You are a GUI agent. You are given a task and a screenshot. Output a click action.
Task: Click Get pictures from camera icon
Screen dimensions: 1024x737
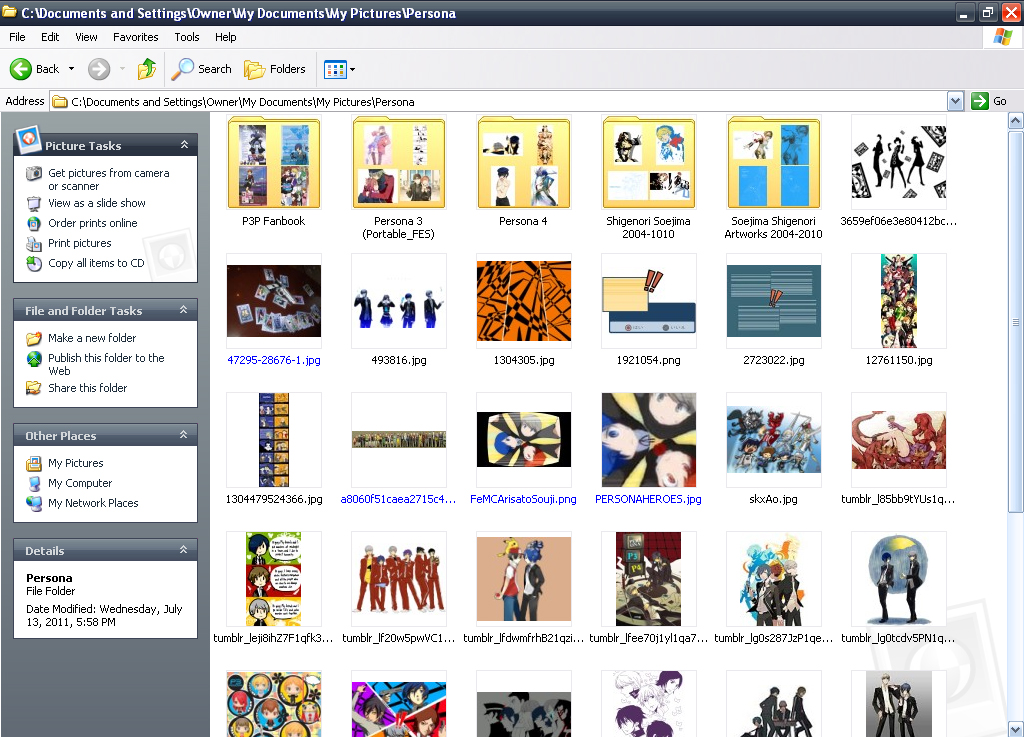tap(34, 173)
